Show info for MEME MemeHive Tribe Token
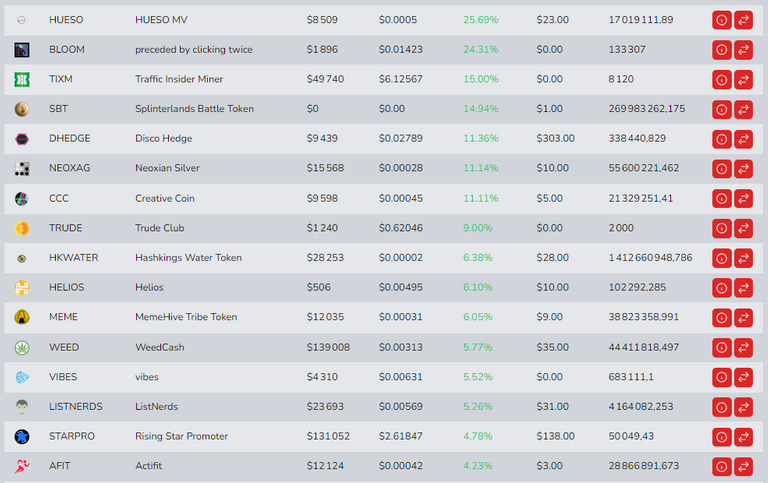This screenshot has height=483, width=768. coord(721,317)
